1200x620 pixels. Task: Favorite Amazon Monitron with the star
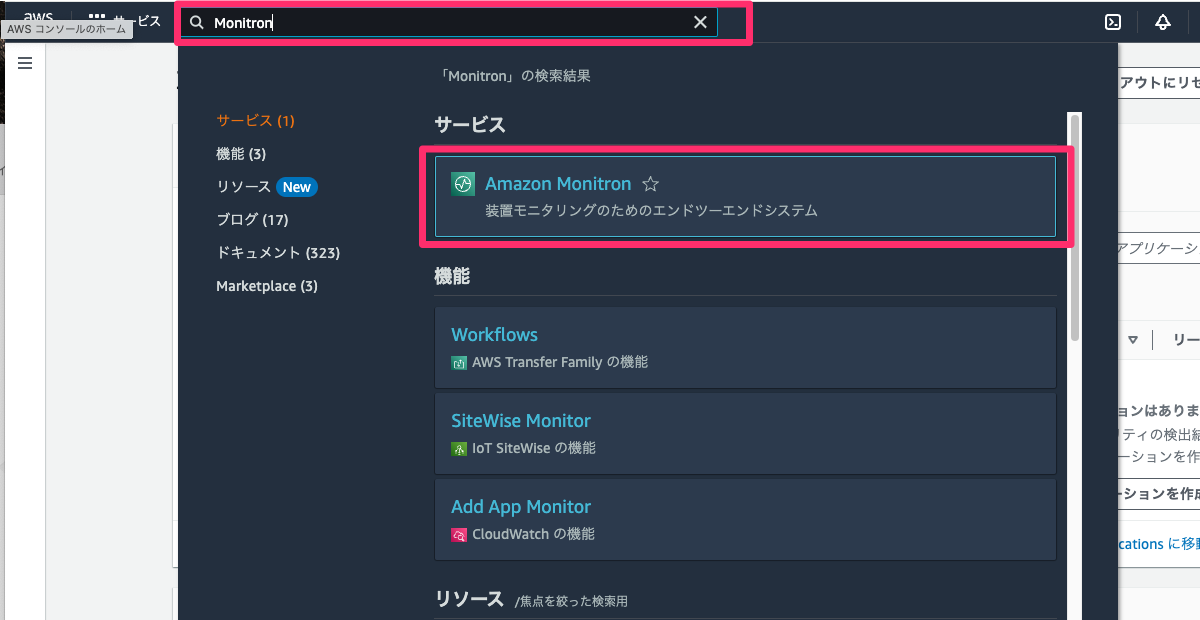pos(650,184)
